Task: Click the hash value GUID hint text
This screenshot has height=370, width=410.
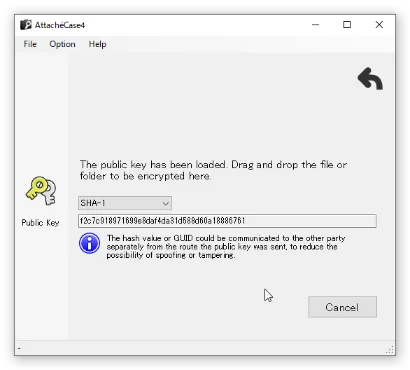Action: (x=226, y=247)
